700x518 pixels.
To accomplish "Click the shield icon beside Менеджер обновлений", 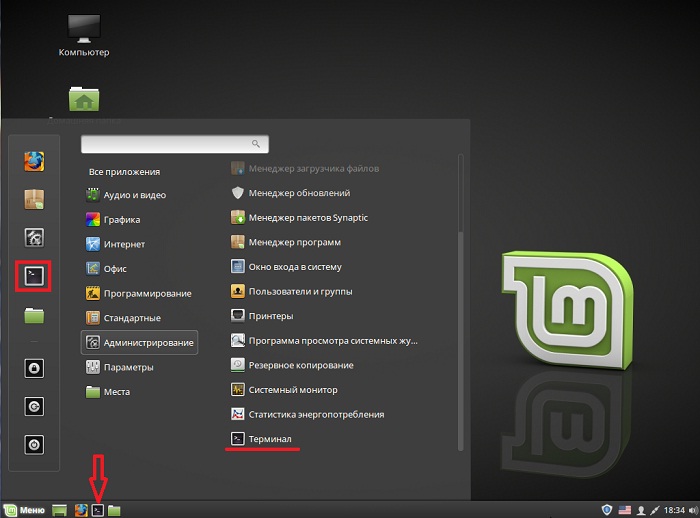I will (238, 193).
